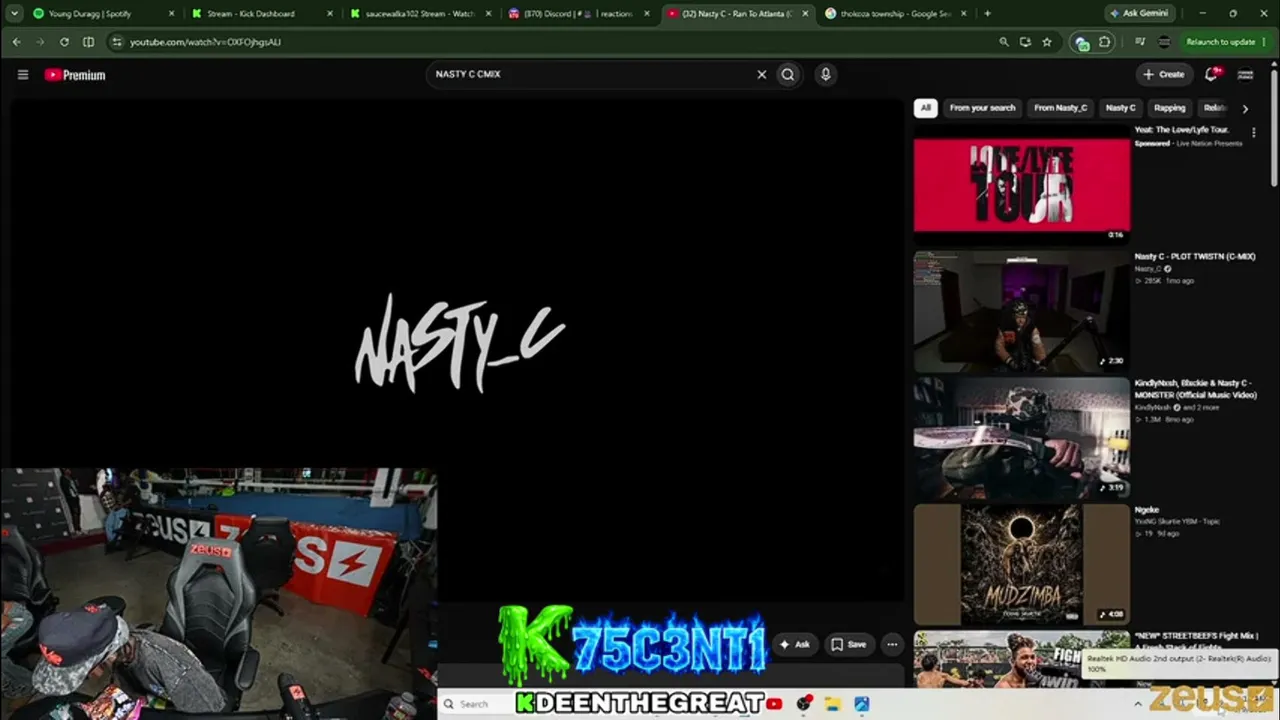The image size is (1280, 720).
Task: Switch to the thokoza township Google tab
Action: tap(895, 14)
